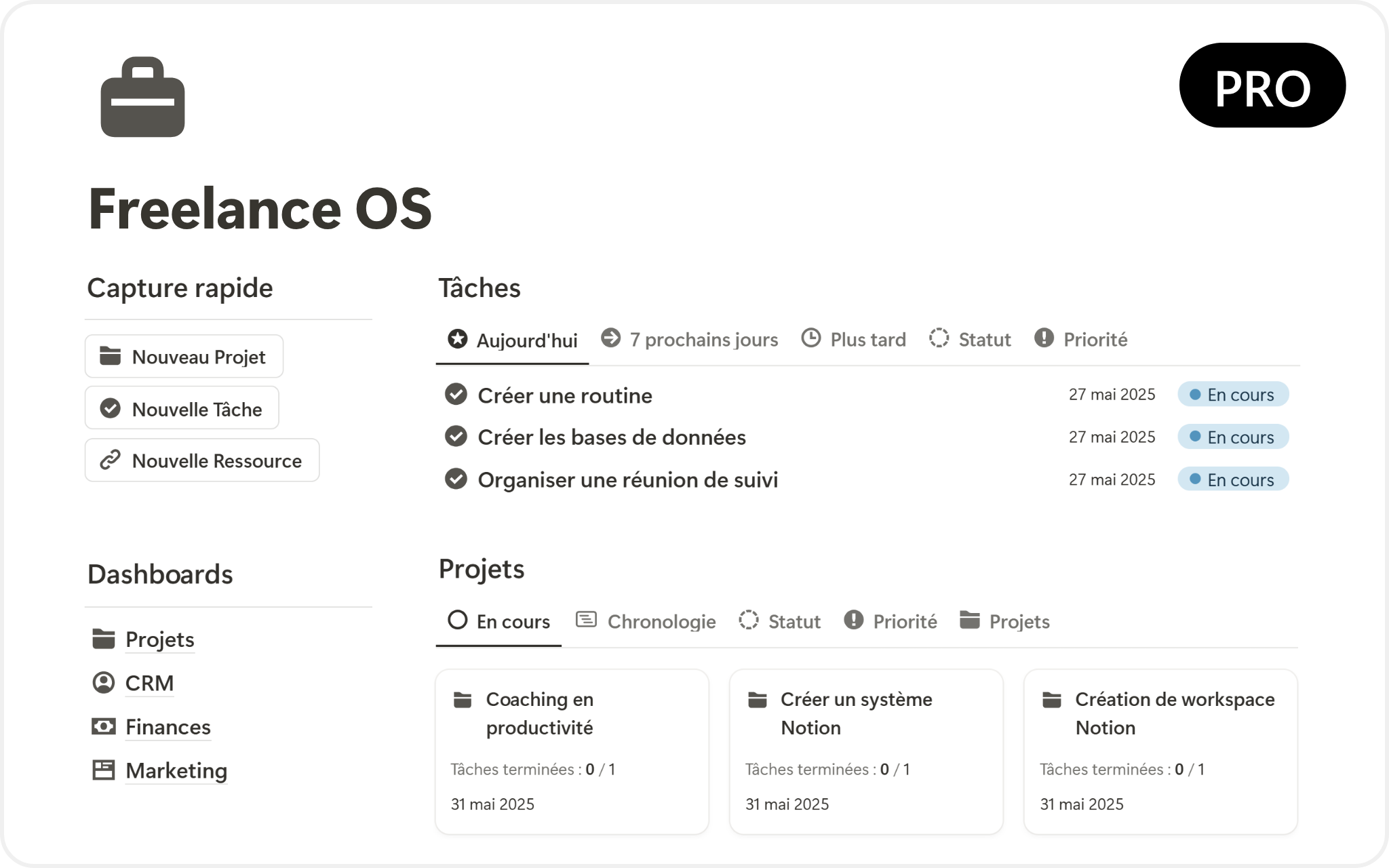The width and height of the screenshot is (1389, 868).
Task: Select the Priorité tab in Tâches
Action: pos(1081,339)
